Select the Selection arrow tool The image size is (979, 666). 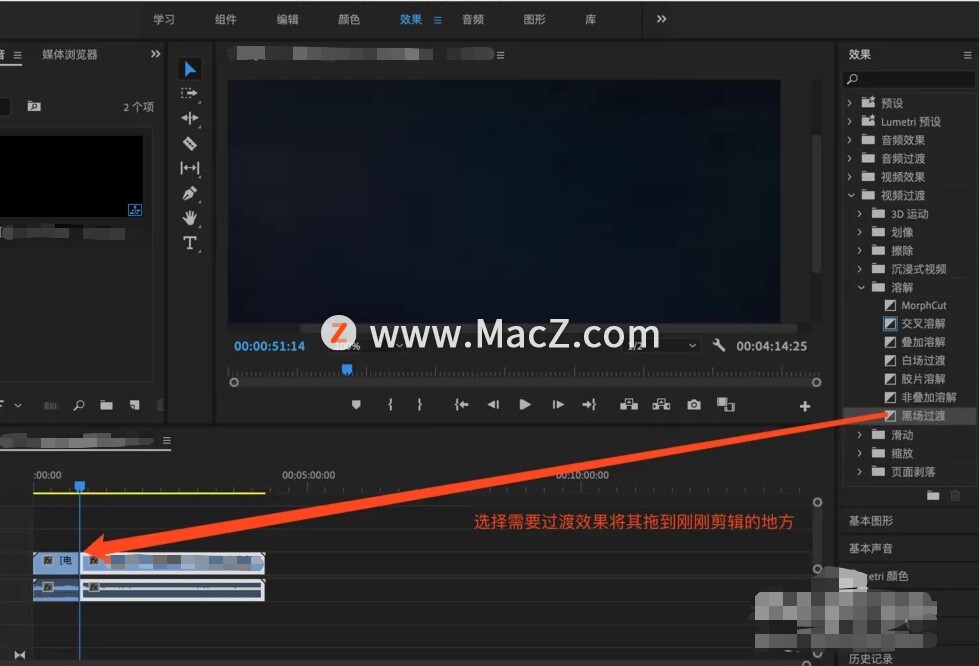tap(190, 69)
